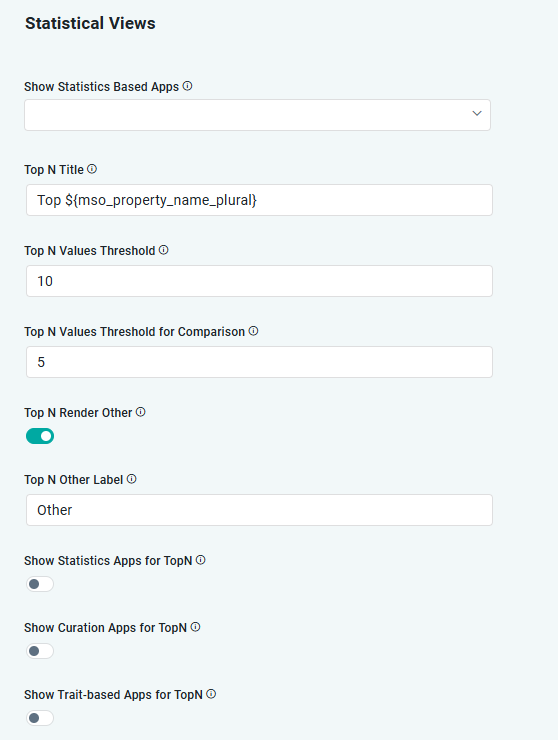The height and width of the screenshot is (740, 558).
Task: Click info icon beside Top N Other Label
Action: coord(132,479)
